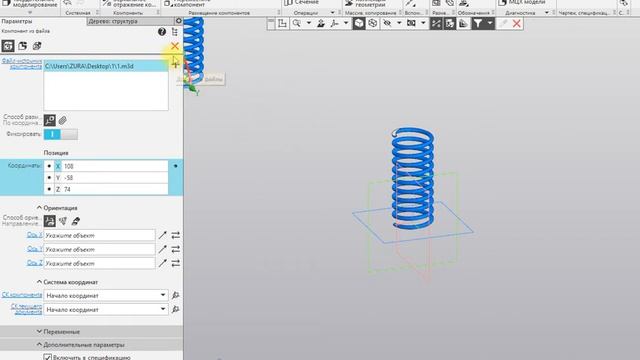This screenshot has height=360, width=640.
Task: Select third mode icon under 'Компонент из файла'
Action: click(x=37, y=46)
